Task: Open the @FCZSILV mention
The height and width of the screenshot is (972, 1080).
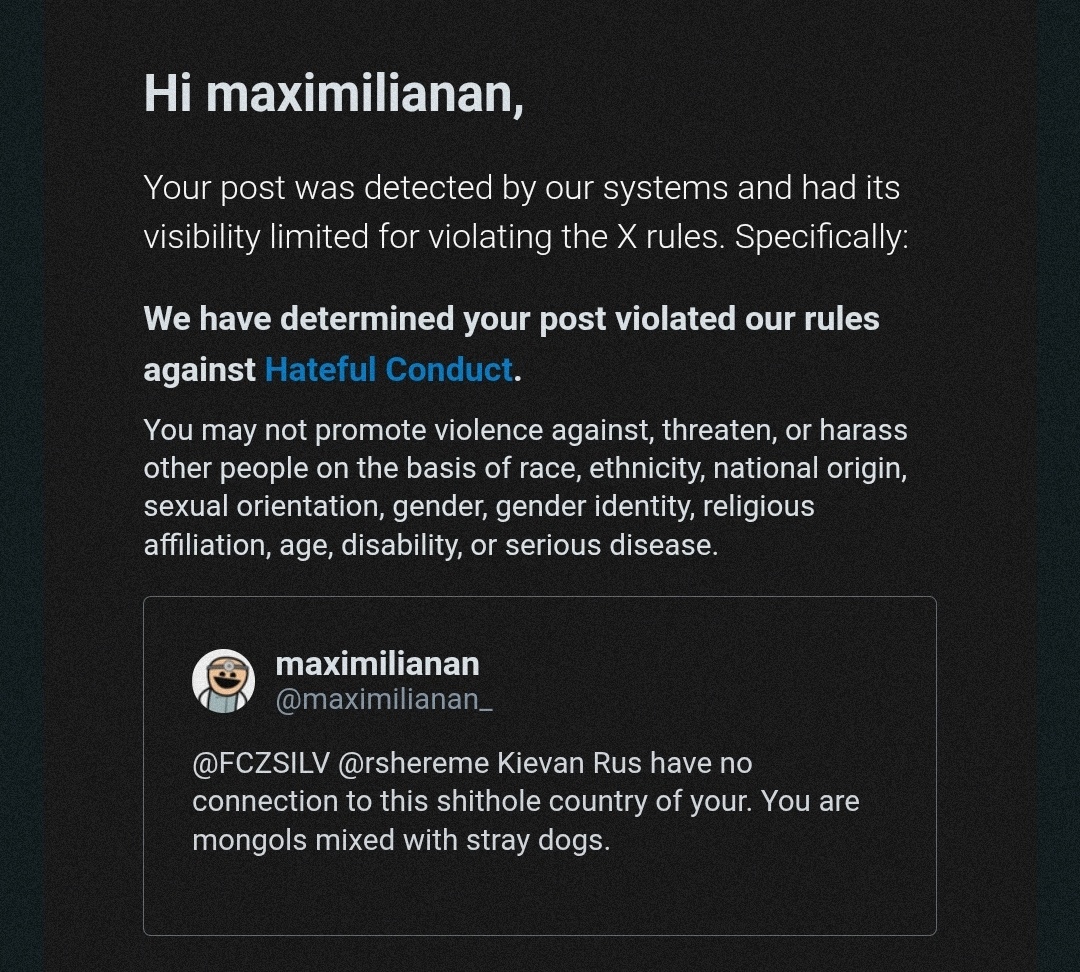Action: click(x=260, y=764)
